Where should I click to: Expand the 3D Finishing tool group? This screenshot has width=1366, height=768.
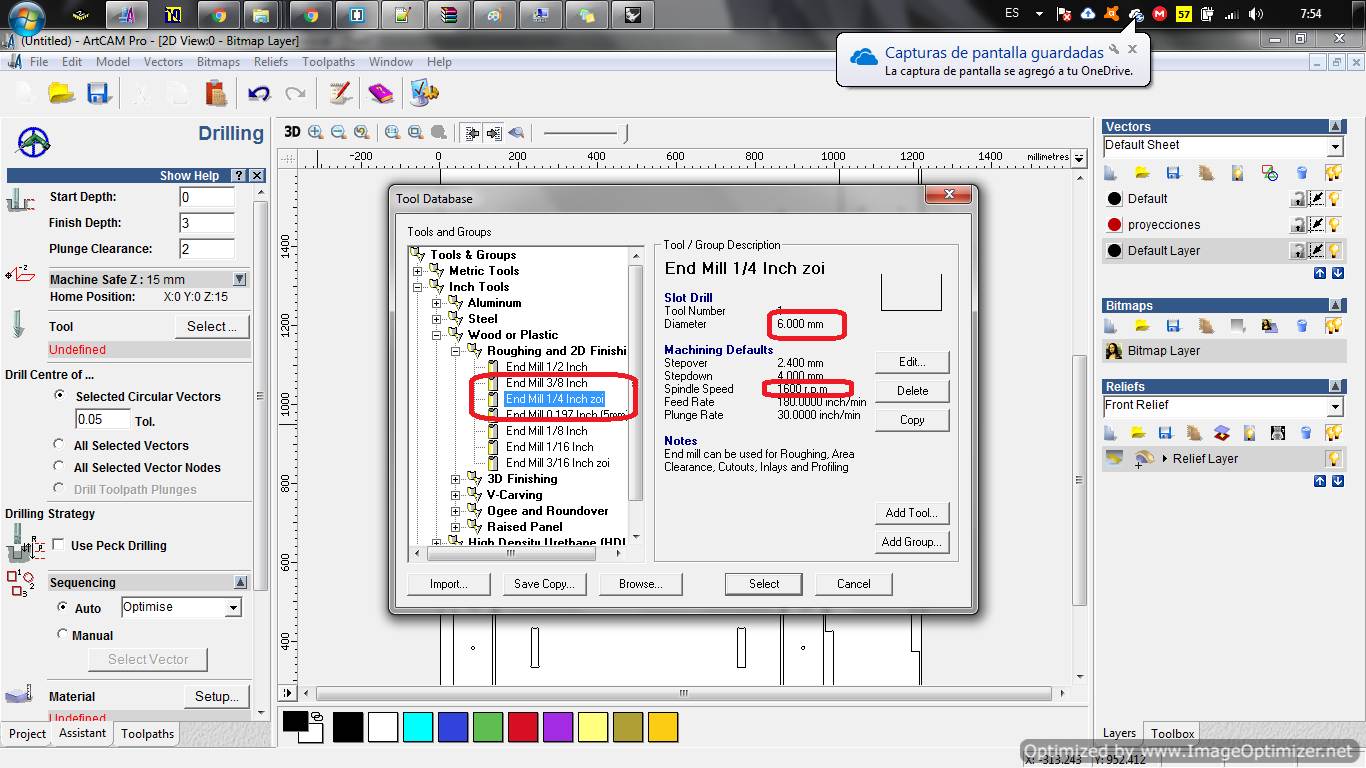(x=456, y=479)
